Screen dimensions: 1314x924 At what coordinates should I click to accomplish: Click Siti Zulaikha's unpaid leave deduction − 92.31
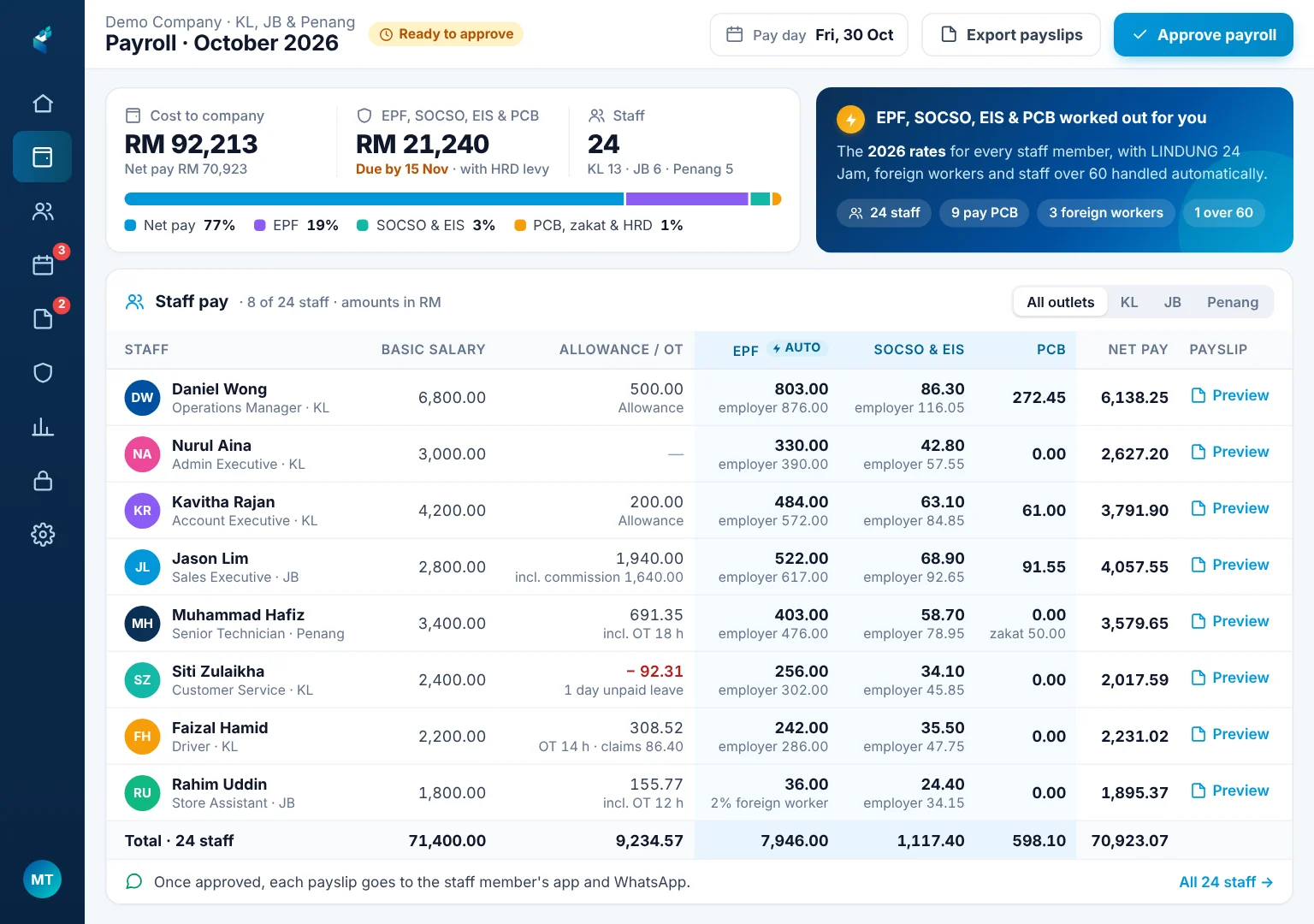654,672
